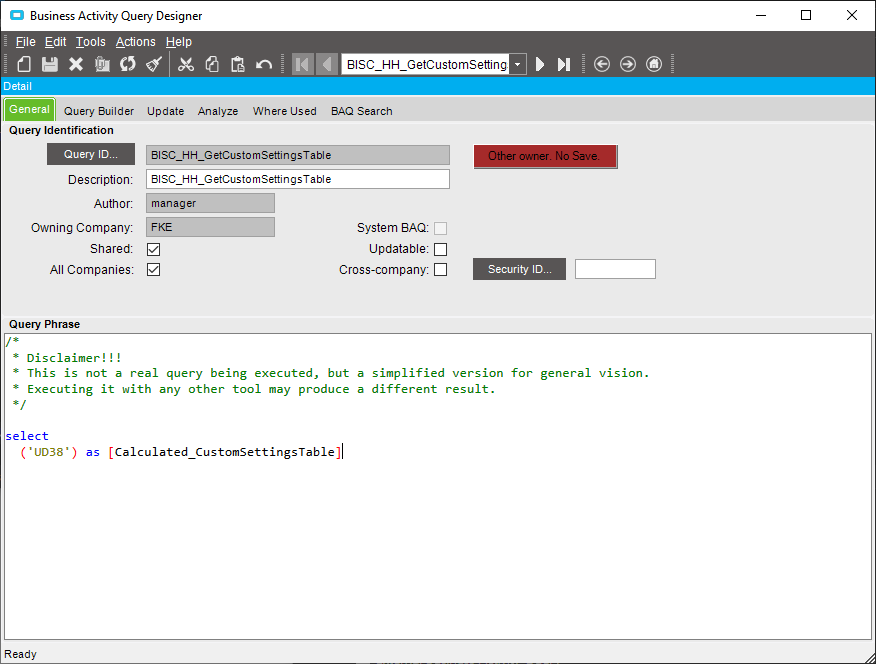This screenshot has height=664, width=876.
Task: Uncheck the All Companies checkbox
Action: (x=154, y=270)
